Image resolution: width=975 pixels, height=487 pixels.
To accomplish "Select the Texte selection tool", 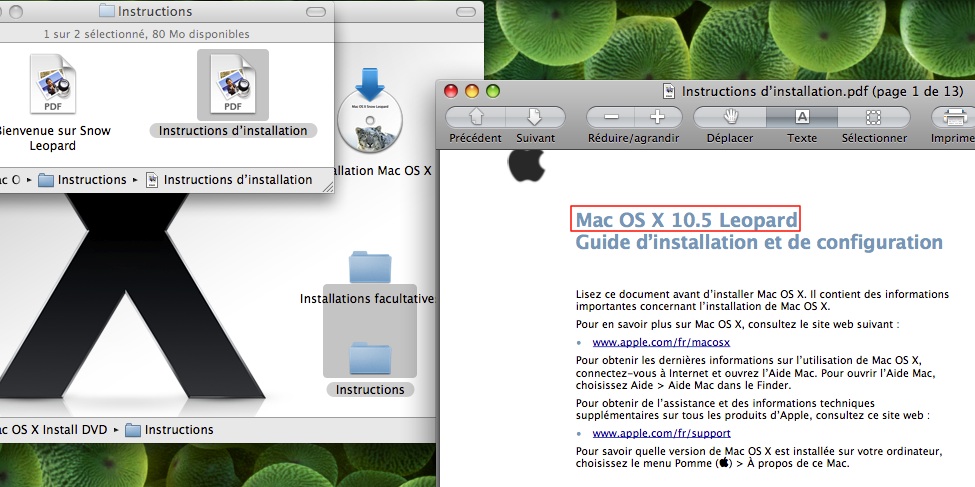I will (802, 117).
